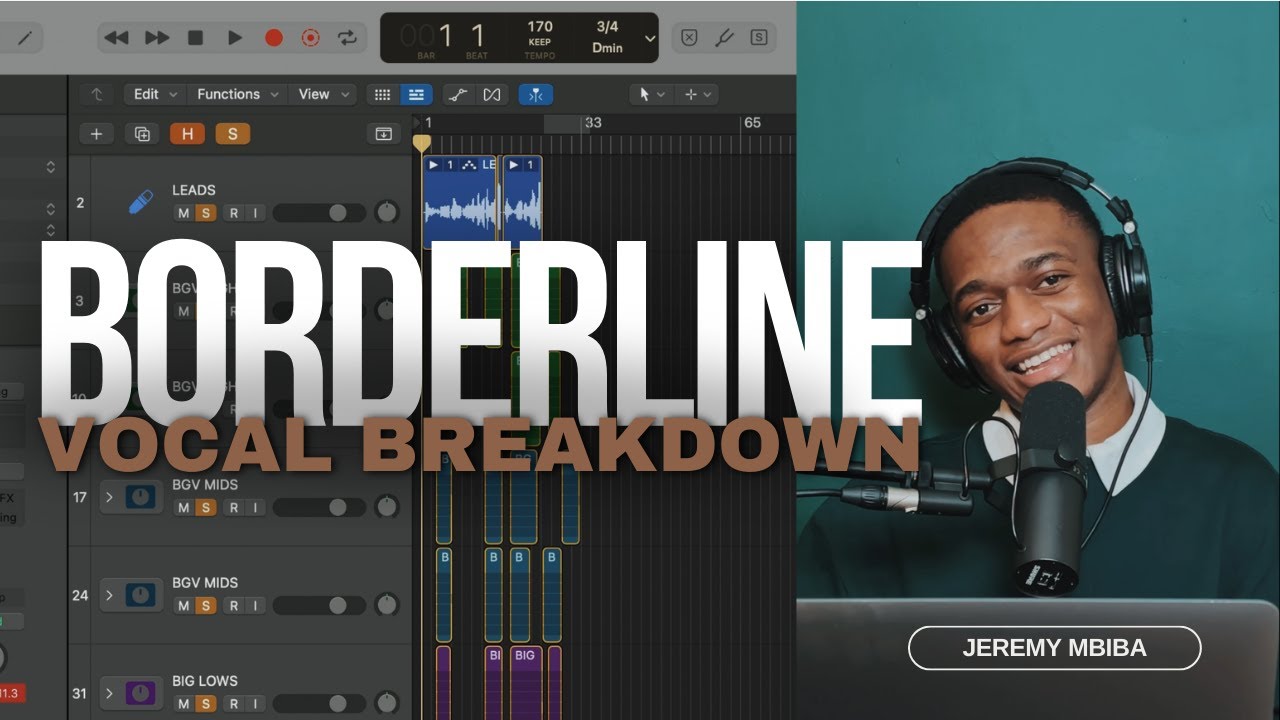The image size is (1280, 720).
Task: Click the Dmin key signature
Action: 607,47
